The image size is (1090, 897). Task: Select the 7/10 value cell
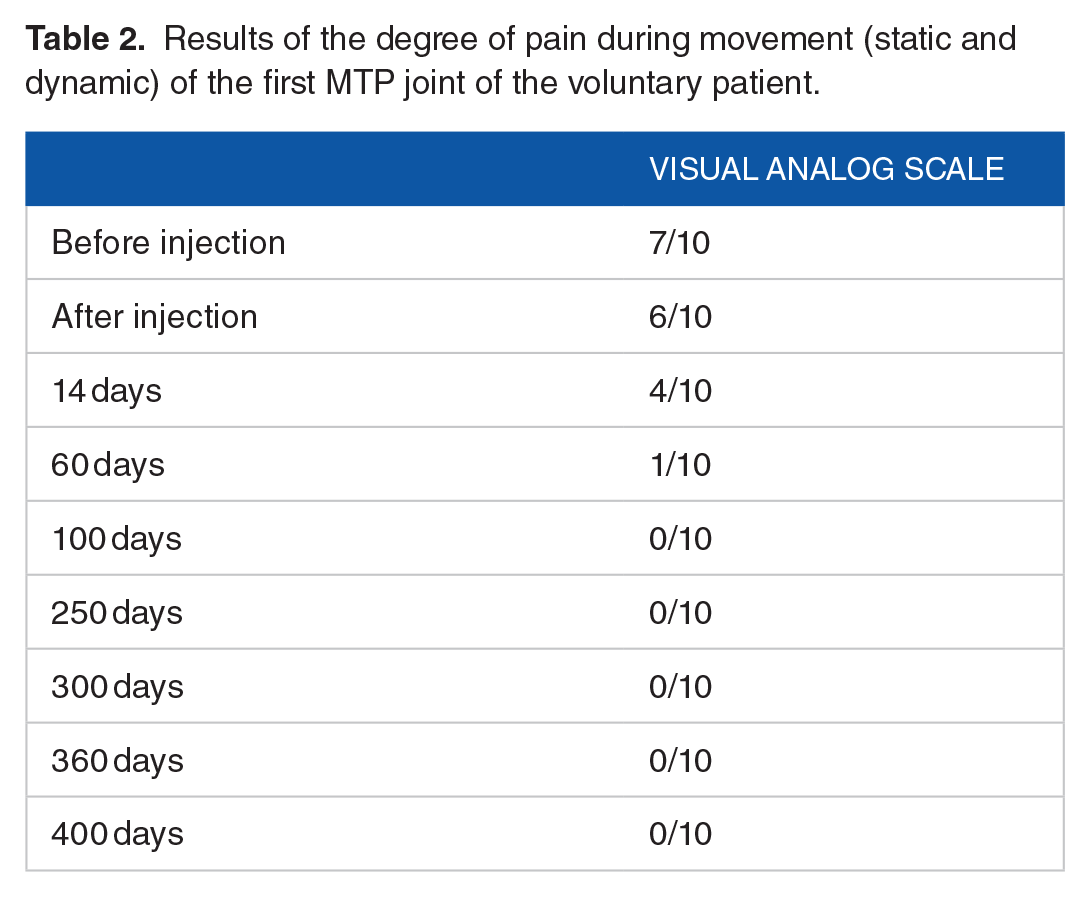679,243
